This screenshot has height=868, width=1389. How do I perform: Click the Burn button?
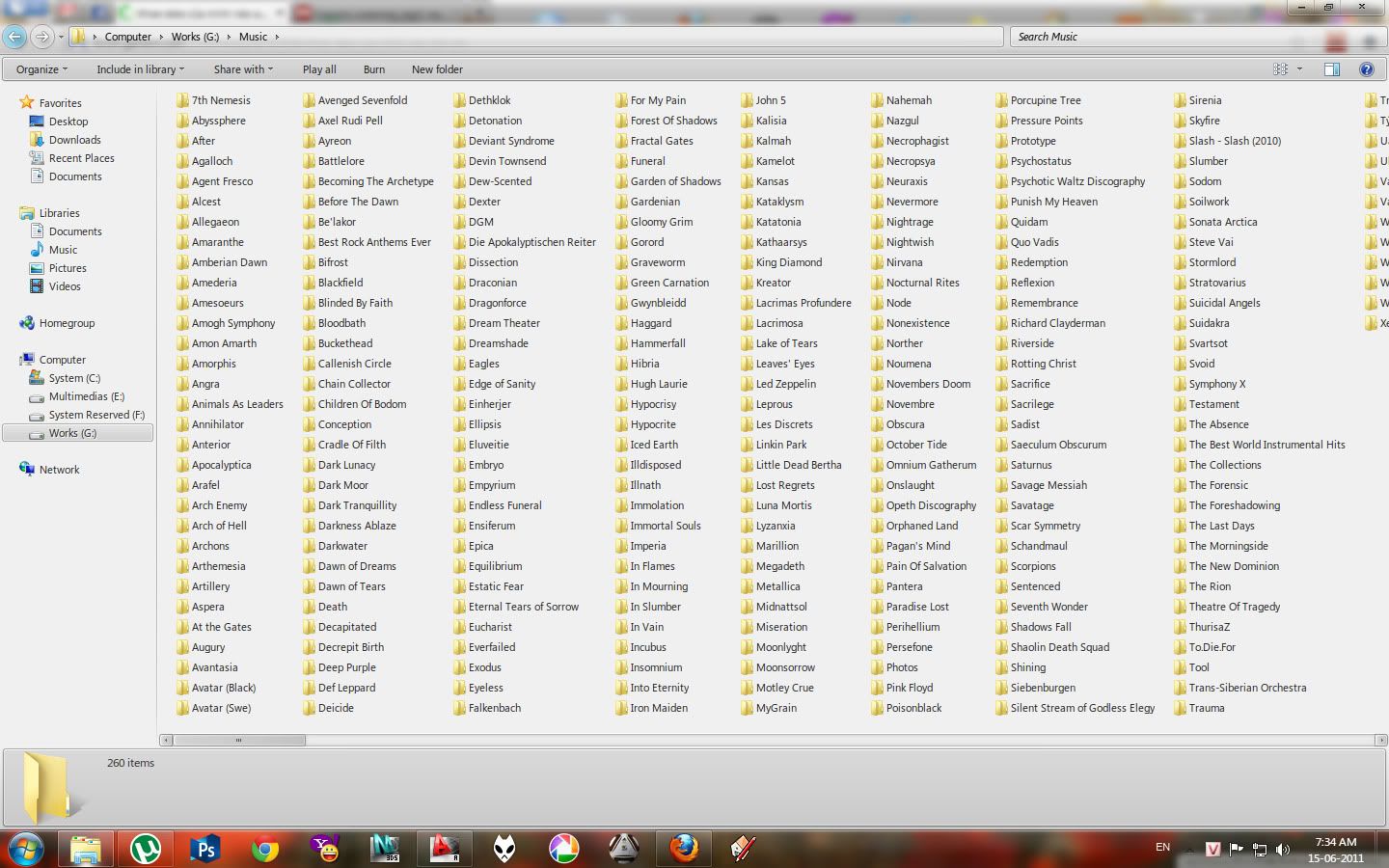[x=374, y=69]
